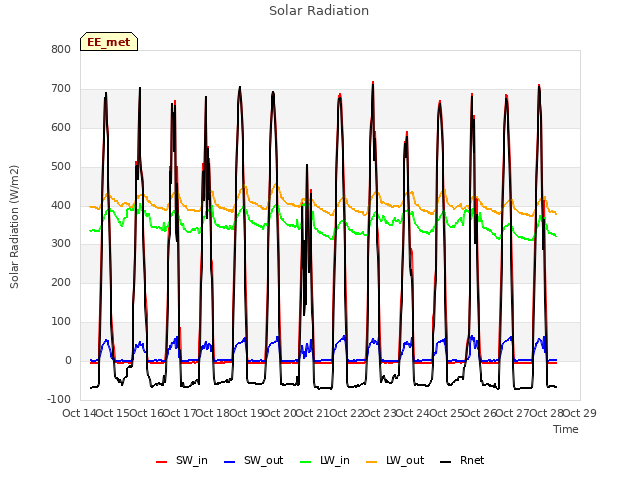Click the red SW_in legend swatch
The image size is (640, 480).
pos(162,462)
